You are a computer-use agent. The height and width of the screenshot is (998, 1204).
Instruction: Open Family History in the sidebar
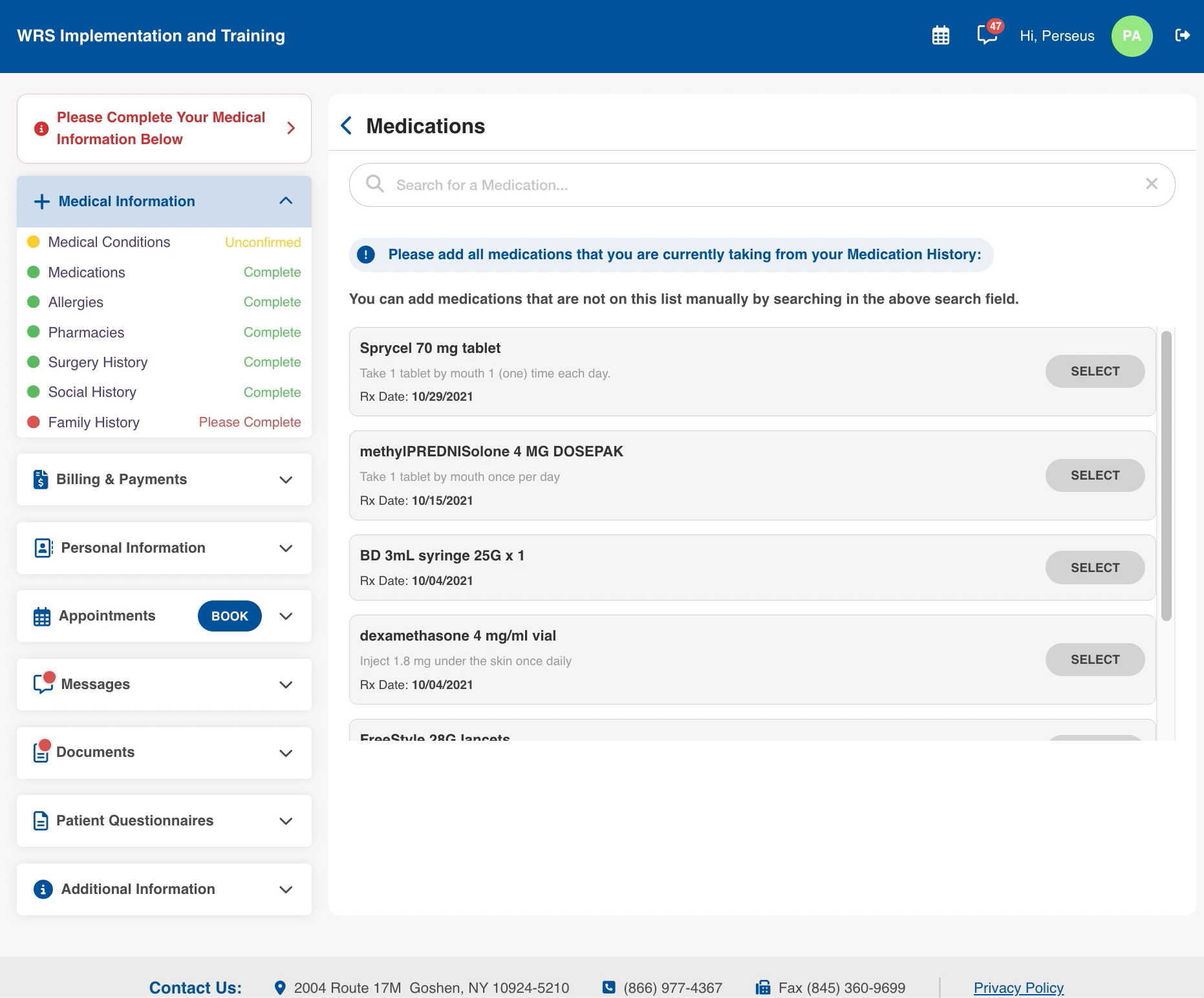pos(94,422)
